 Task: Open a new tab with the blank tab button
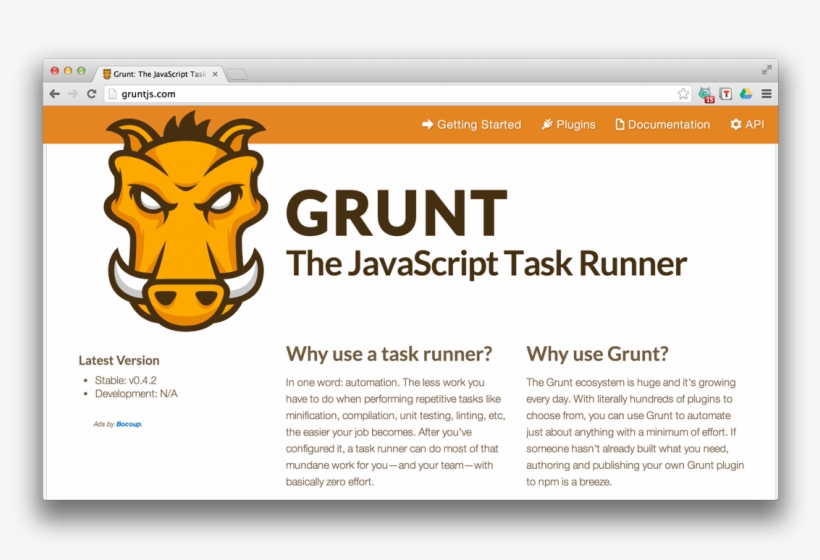[237, 74]
